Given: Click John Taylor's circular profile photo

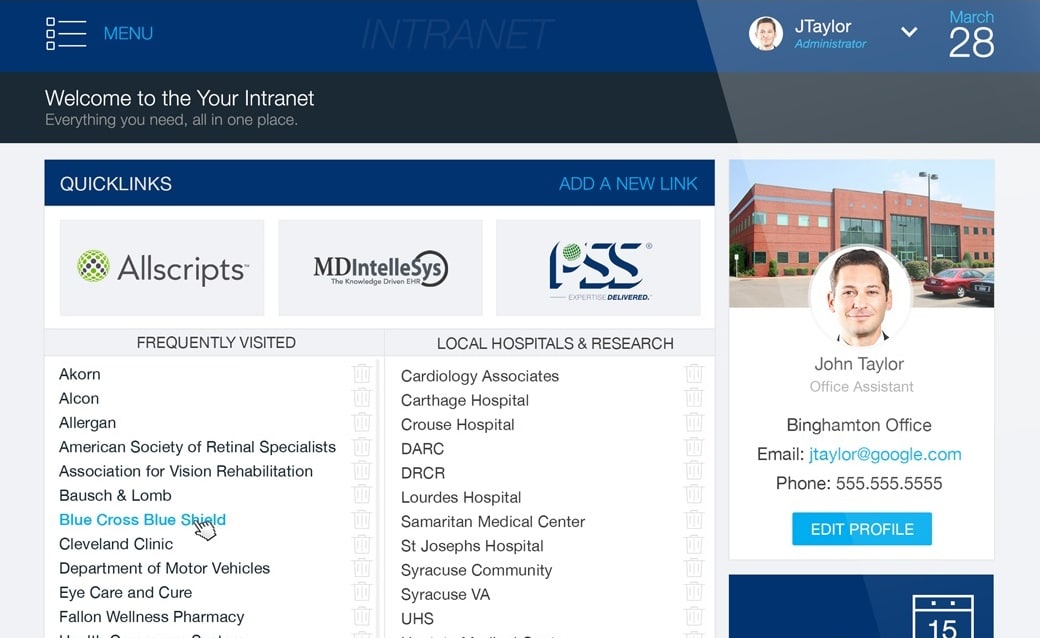Looking at the screenshot, I should point(860,296).
